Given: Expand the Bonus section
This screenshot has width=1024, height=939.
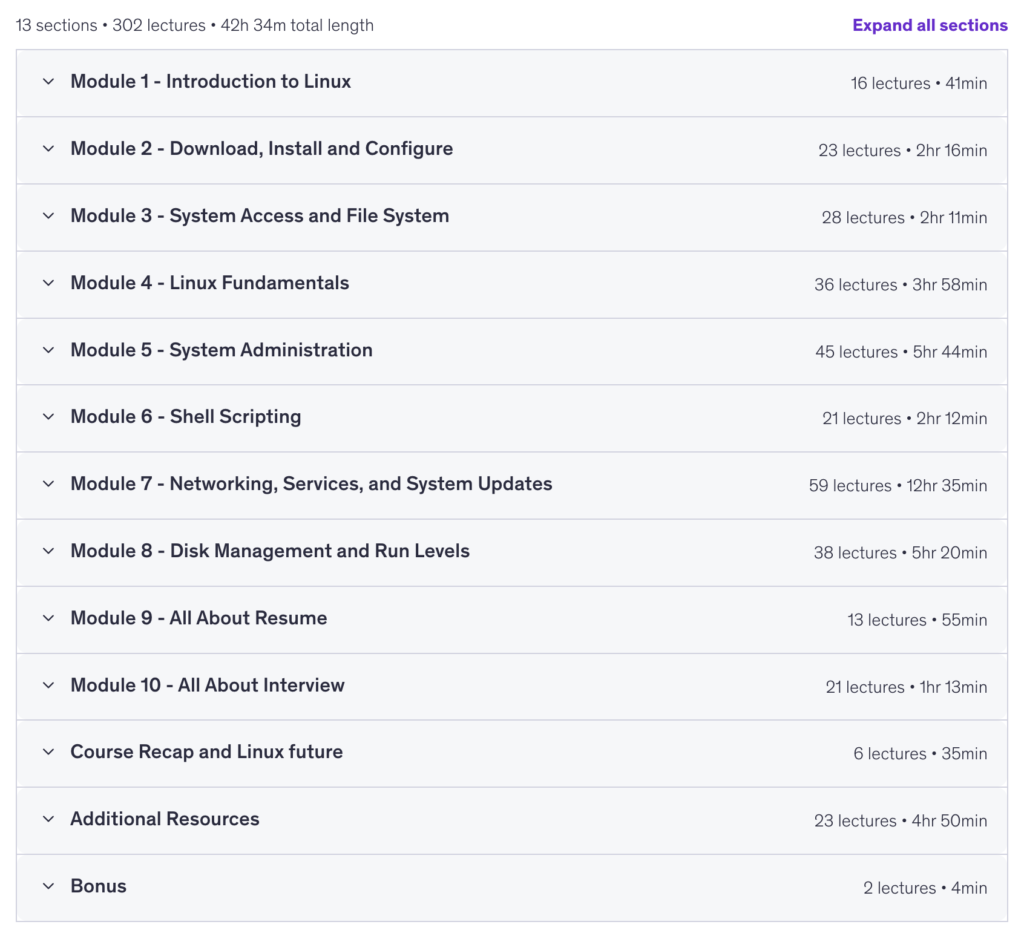Looking at the screenshot, I should (512, 887).
